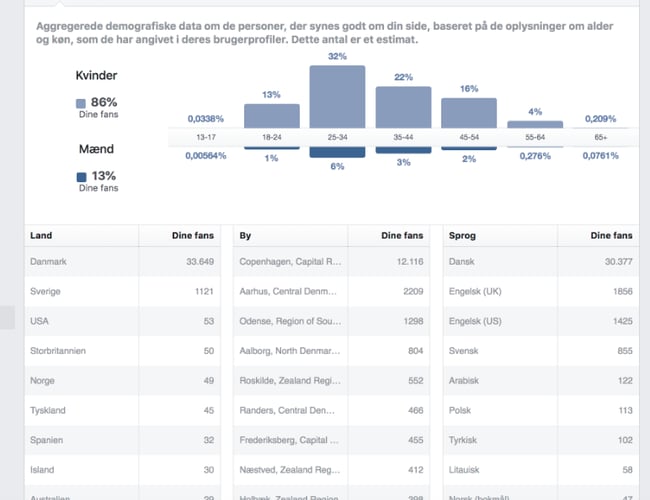
Task: Click the By column header
Action: [245, 236]
